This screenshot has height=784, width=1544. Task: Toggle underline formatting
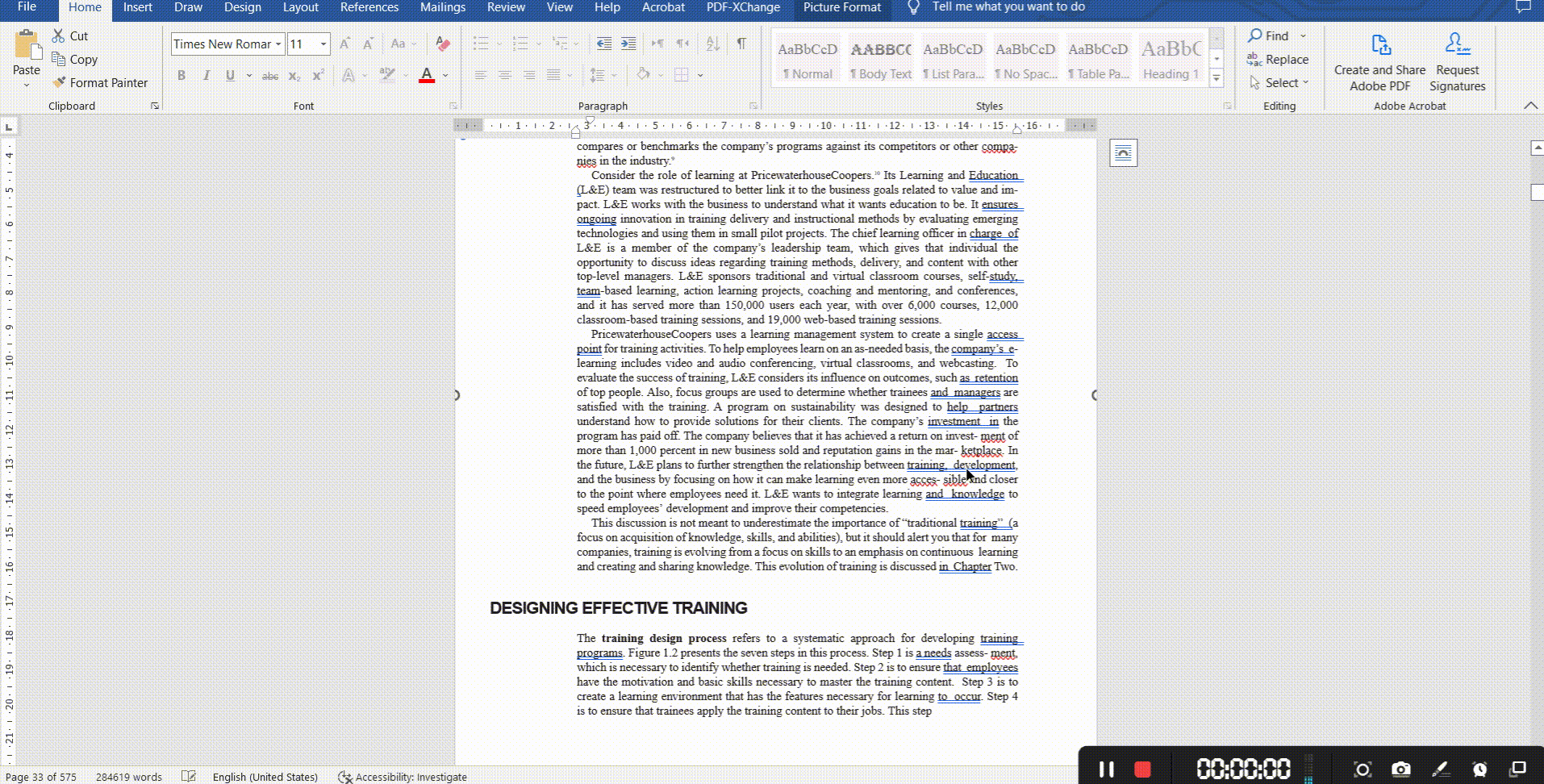pos(230,76)
